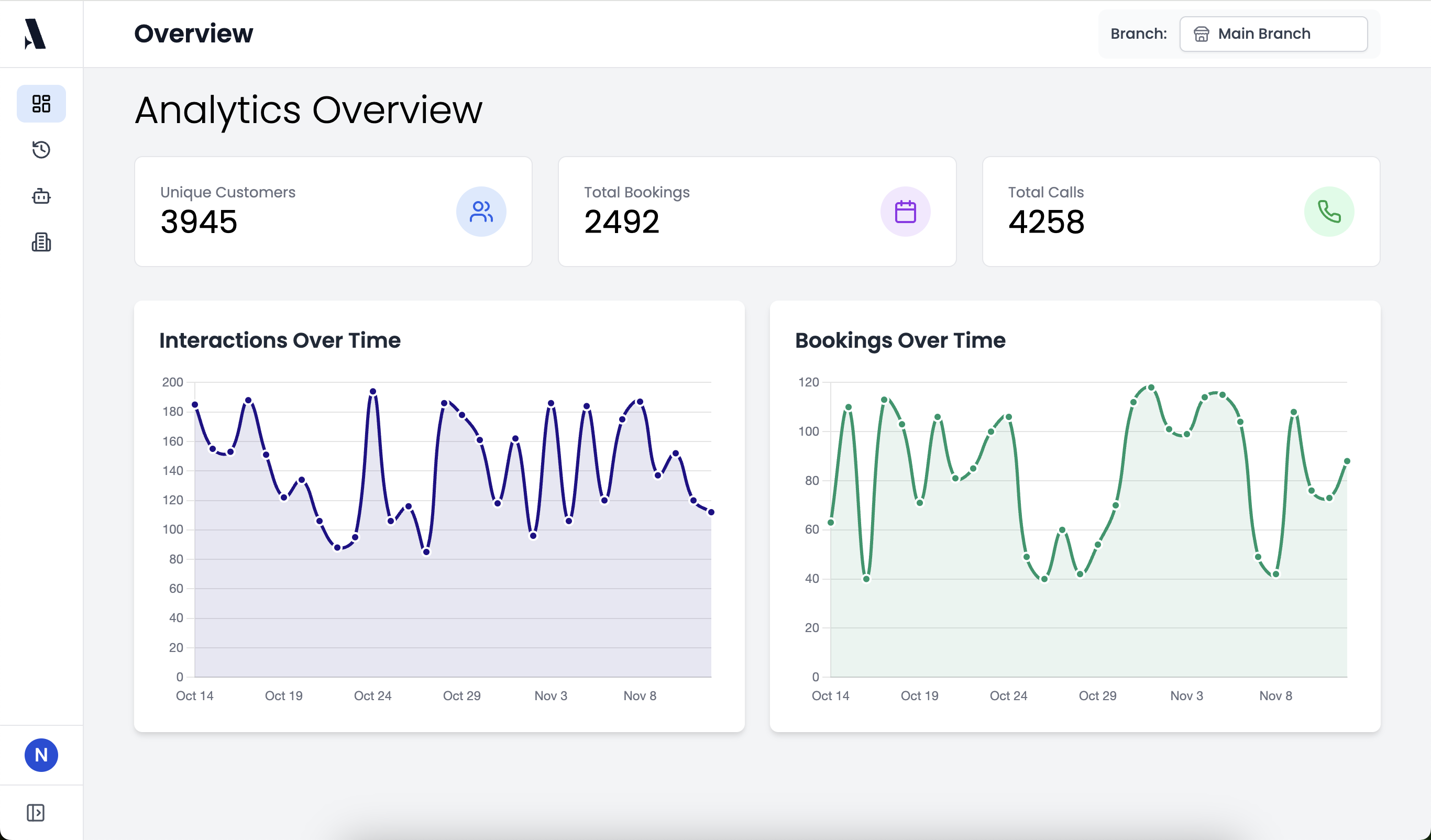Click the users icon on the Unique Customers card

pos(481,211)
